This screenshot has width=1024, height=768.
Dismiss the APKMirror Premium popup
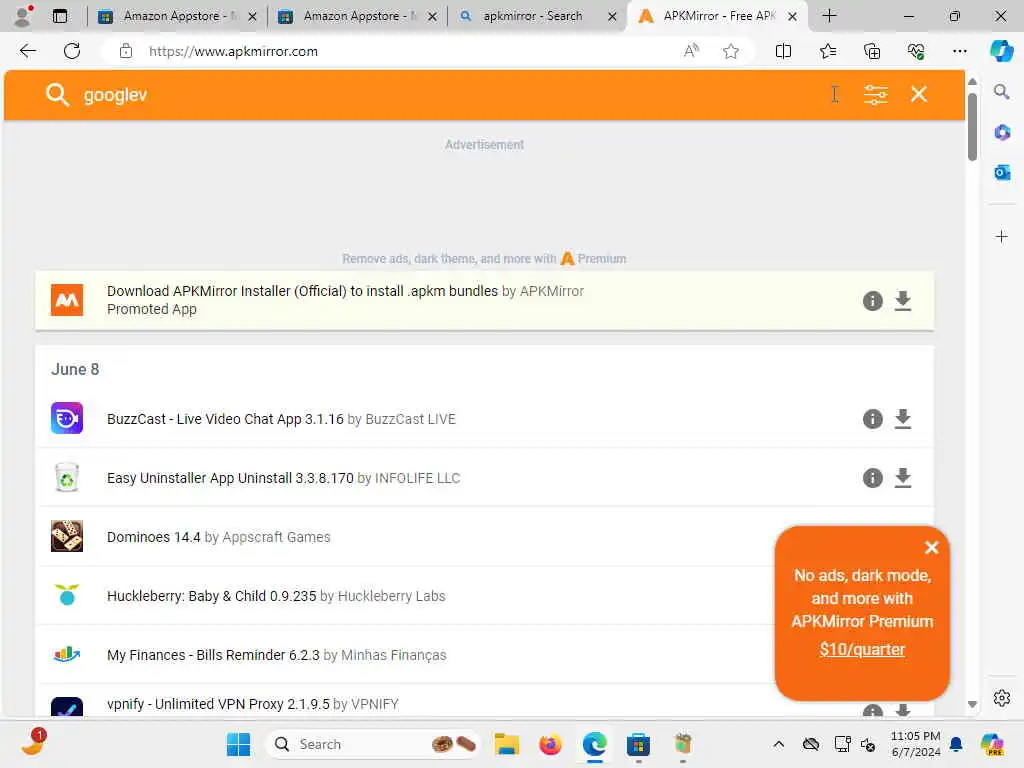(x=931, y=547)
